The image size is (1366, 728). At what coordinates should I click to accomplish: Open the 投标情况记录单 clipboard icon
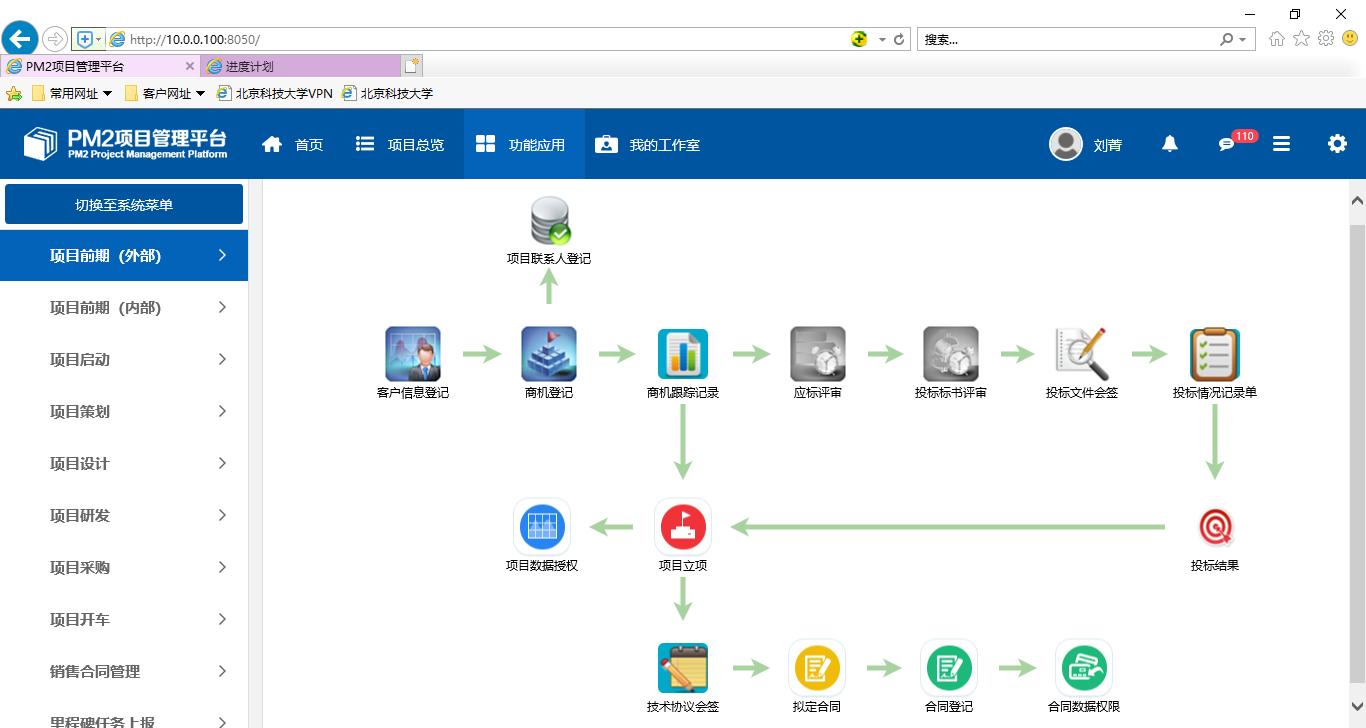click(x=1214, y=354)
